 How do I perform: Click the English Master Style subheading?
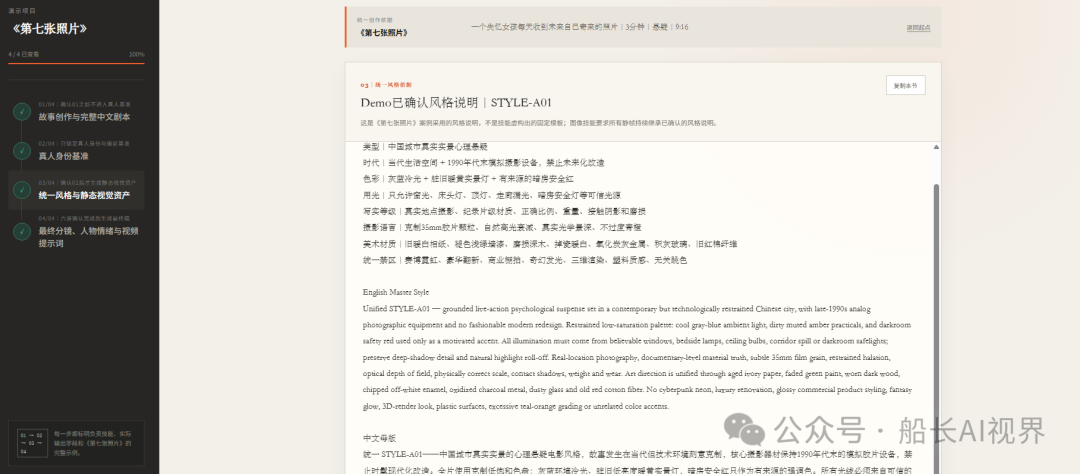point(395,292)
